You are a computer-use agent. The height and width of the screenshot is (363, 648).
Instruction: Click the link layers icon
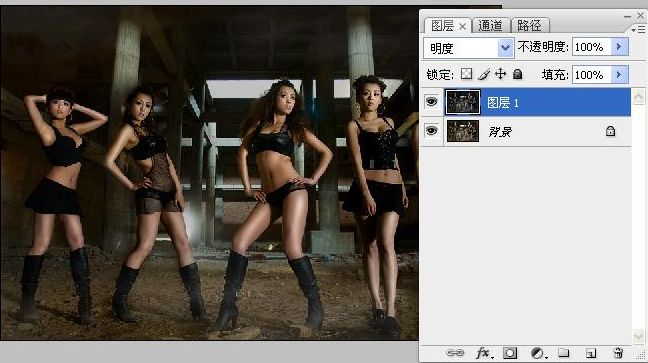455,353
